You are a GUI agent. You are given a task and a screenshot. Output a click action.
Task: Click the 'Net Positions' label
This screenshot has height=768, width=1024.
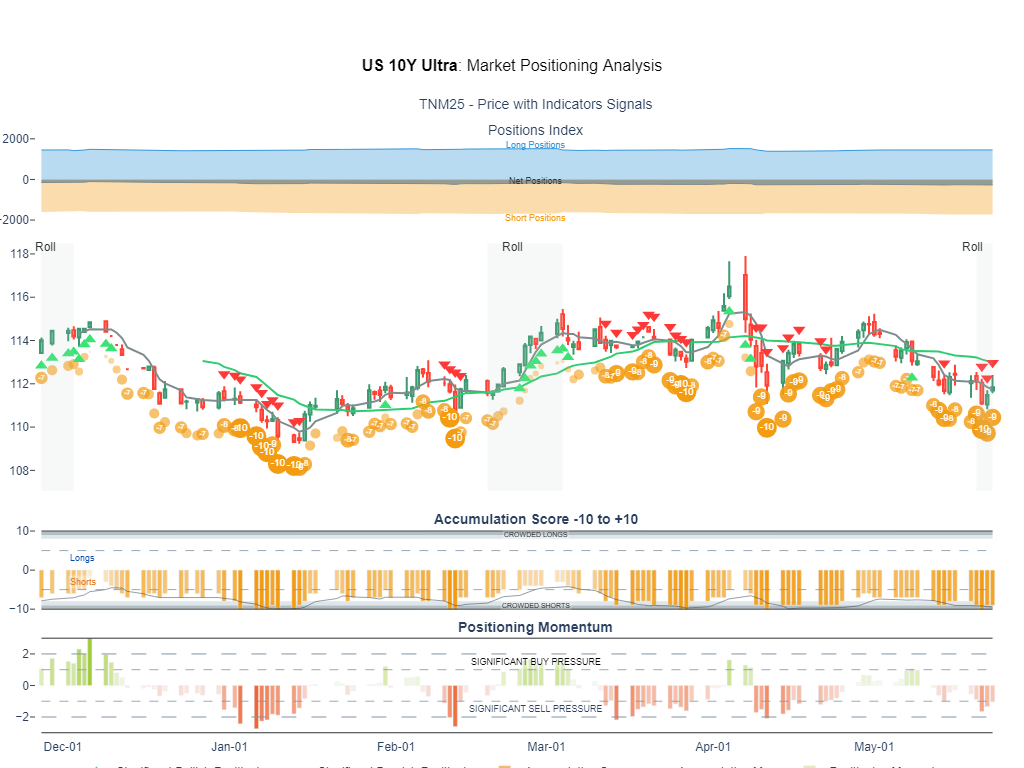(x=536, y=181)
